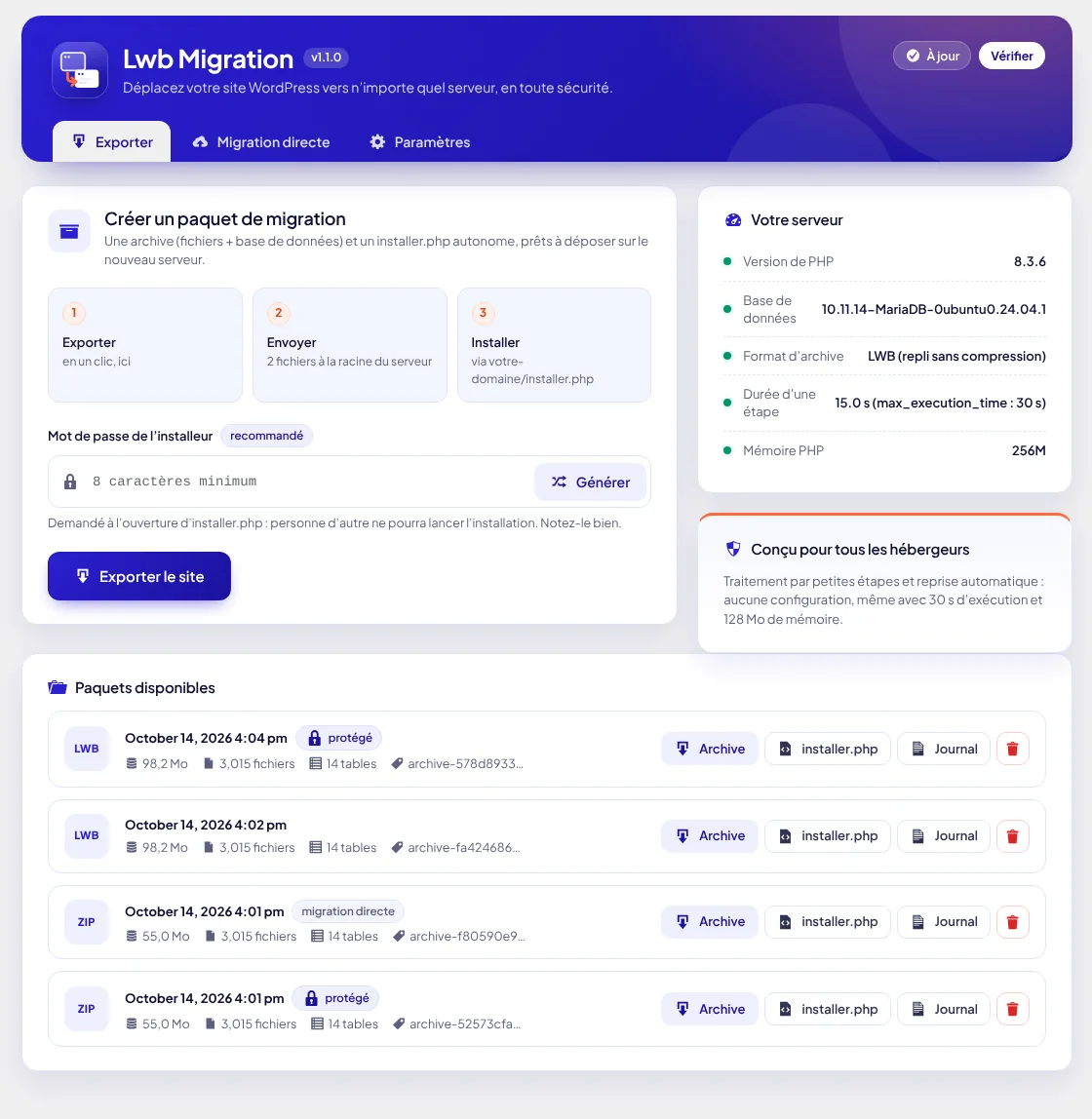Click the MariaDB database version value
The image size is (1092, 1119).
pos(933,309)
